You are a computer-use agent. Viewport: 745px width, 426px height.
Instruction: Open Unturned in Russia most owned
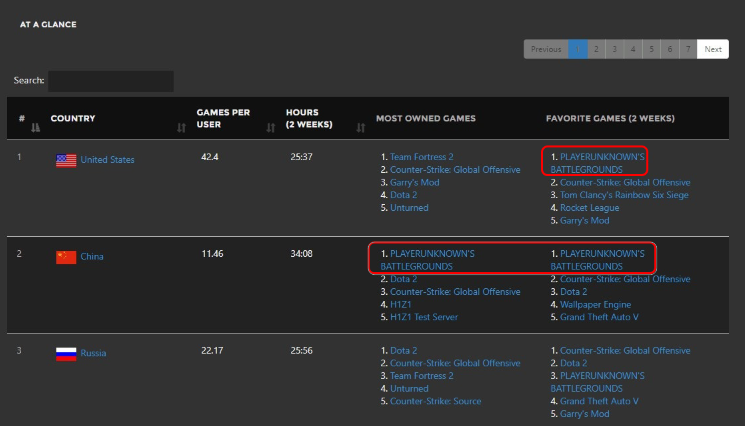coord(409,388)
